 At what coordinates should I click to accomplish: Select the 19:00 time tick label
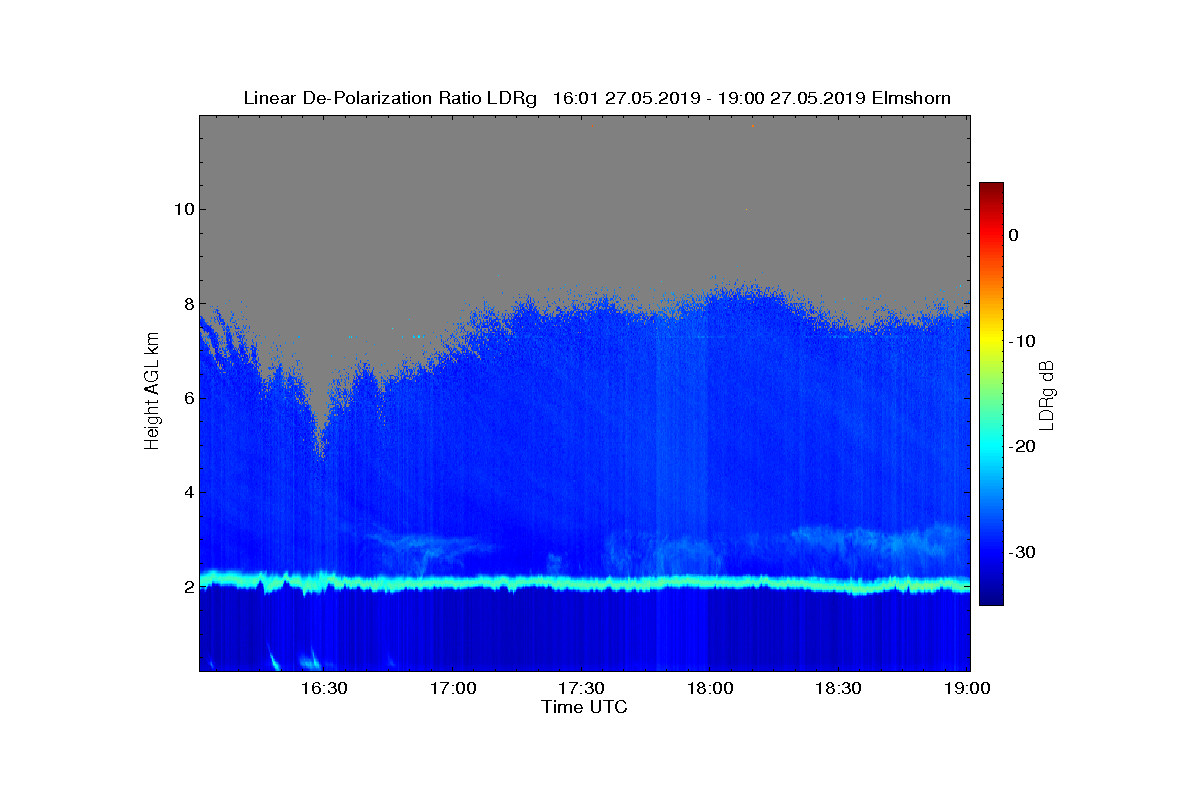(x=967, y=688)
